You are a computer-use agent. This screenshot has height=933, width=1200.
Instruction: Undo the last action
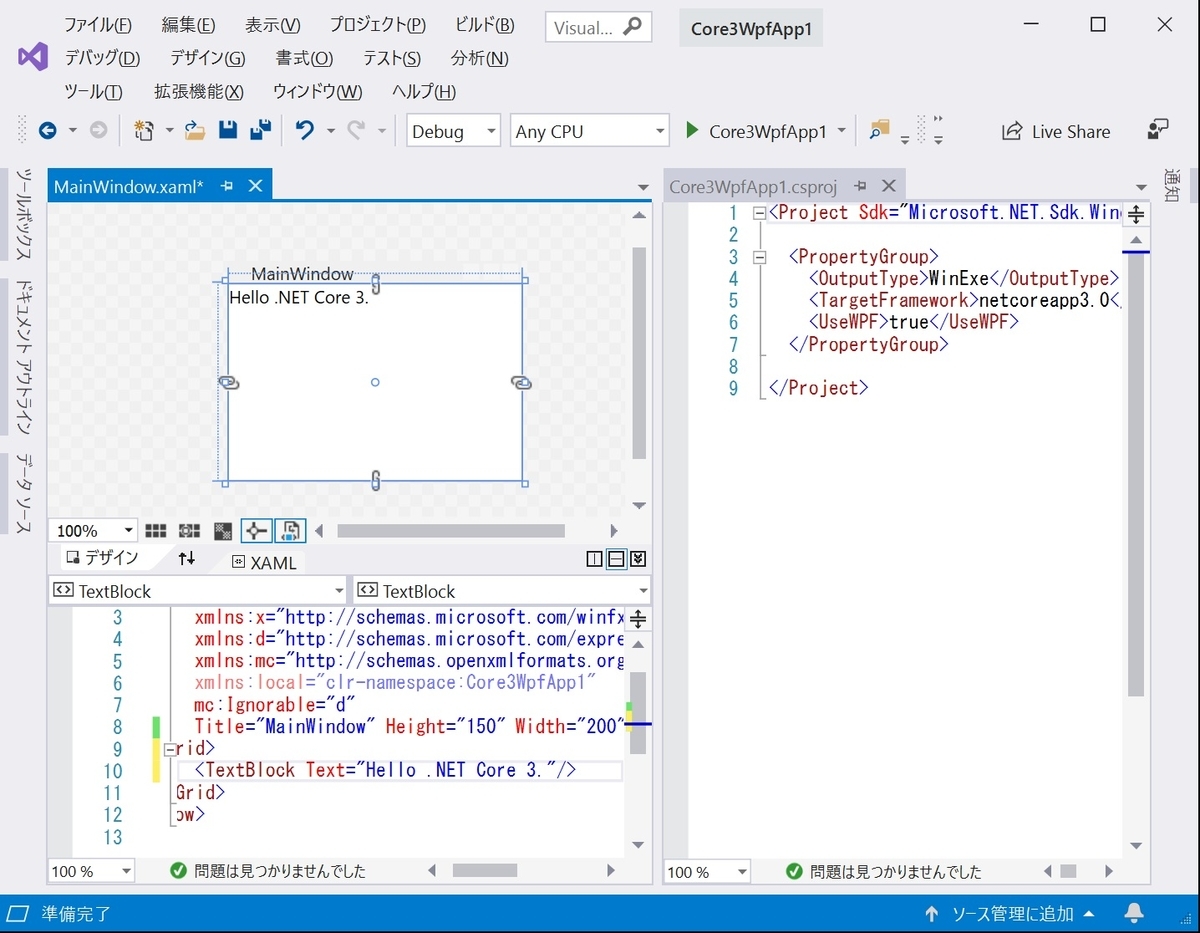pyautogui.click(x=305, y=131)
